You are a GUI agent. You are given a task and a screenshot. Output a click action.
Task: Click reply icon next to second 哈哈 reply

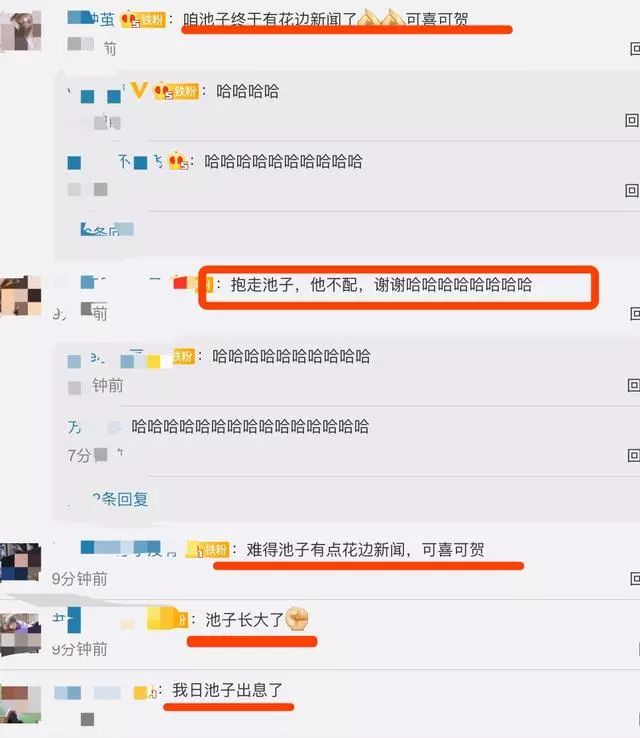tap(632, 191)
